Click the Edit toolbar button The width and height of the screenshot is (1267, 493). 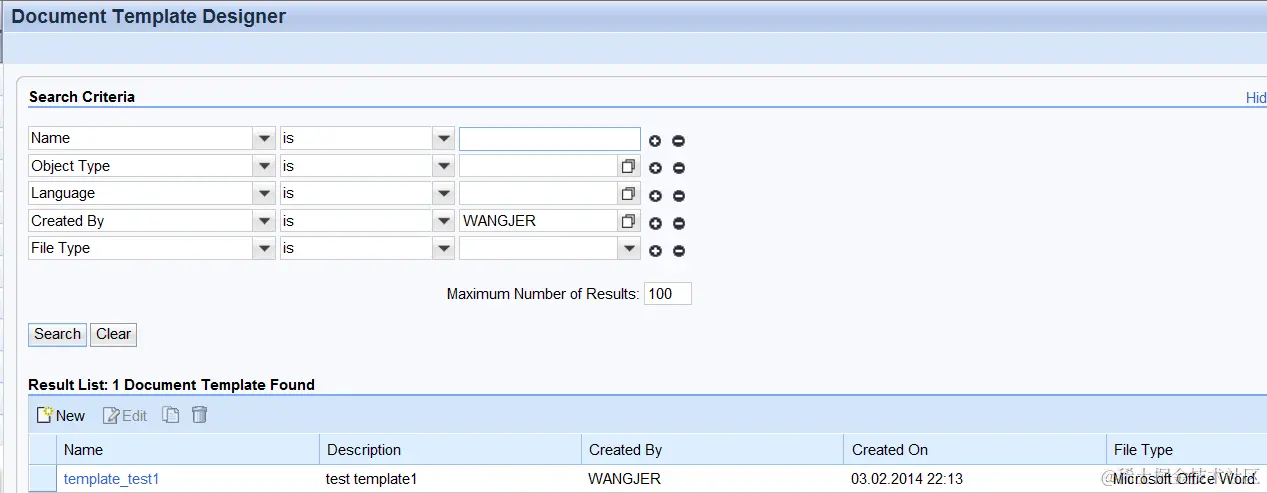tap(126, 415)
